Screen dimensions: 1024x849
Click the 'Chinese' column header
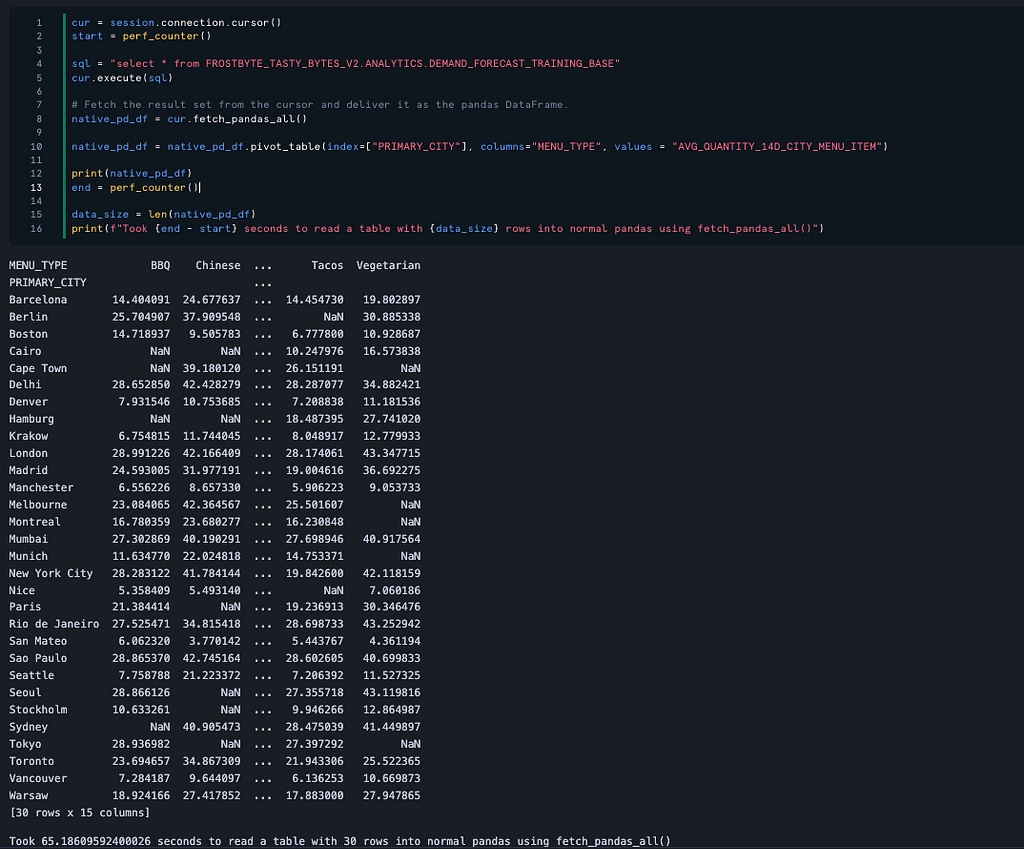pos(218,265)
